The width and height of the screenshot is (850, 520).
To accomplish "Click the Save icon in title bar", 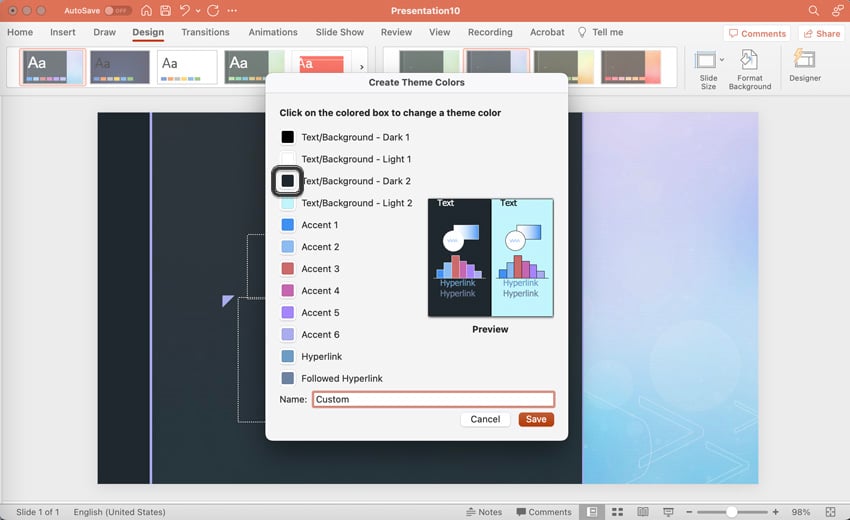I will click(x=165, y=10).
